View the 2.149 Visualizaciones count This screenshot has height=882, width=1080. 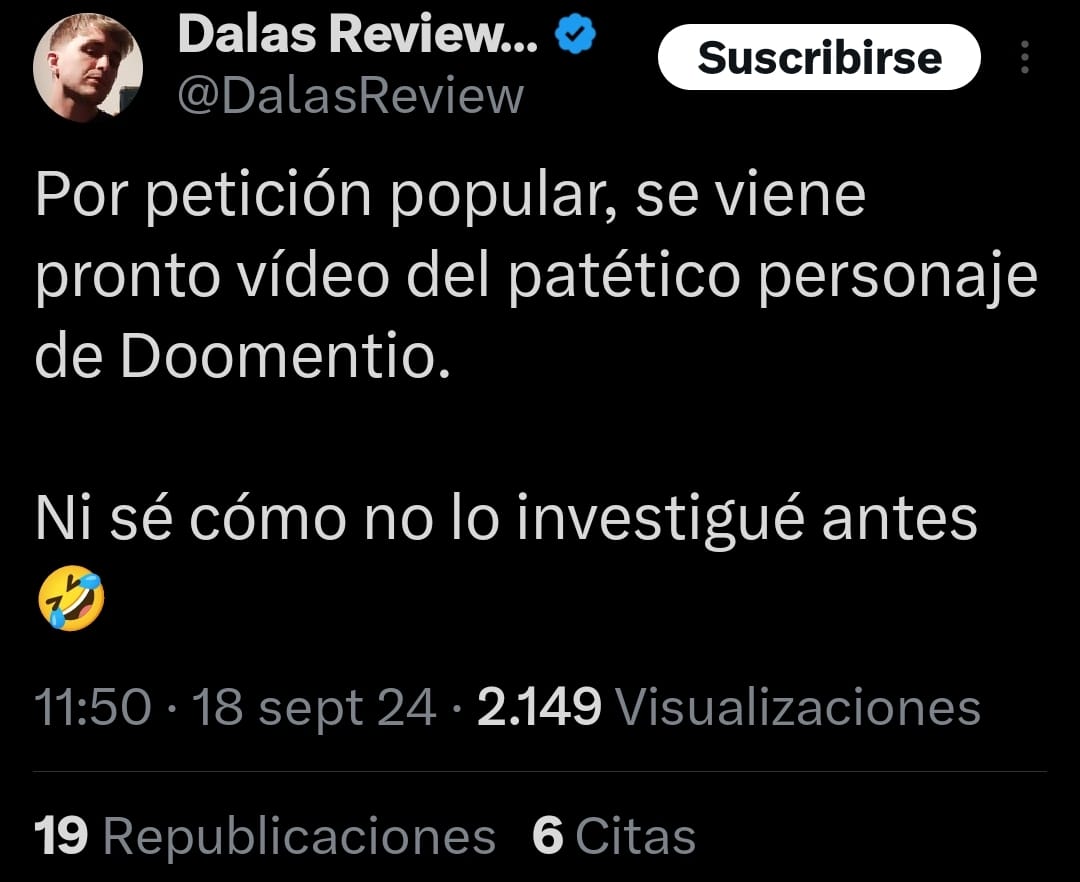(729, 707)
